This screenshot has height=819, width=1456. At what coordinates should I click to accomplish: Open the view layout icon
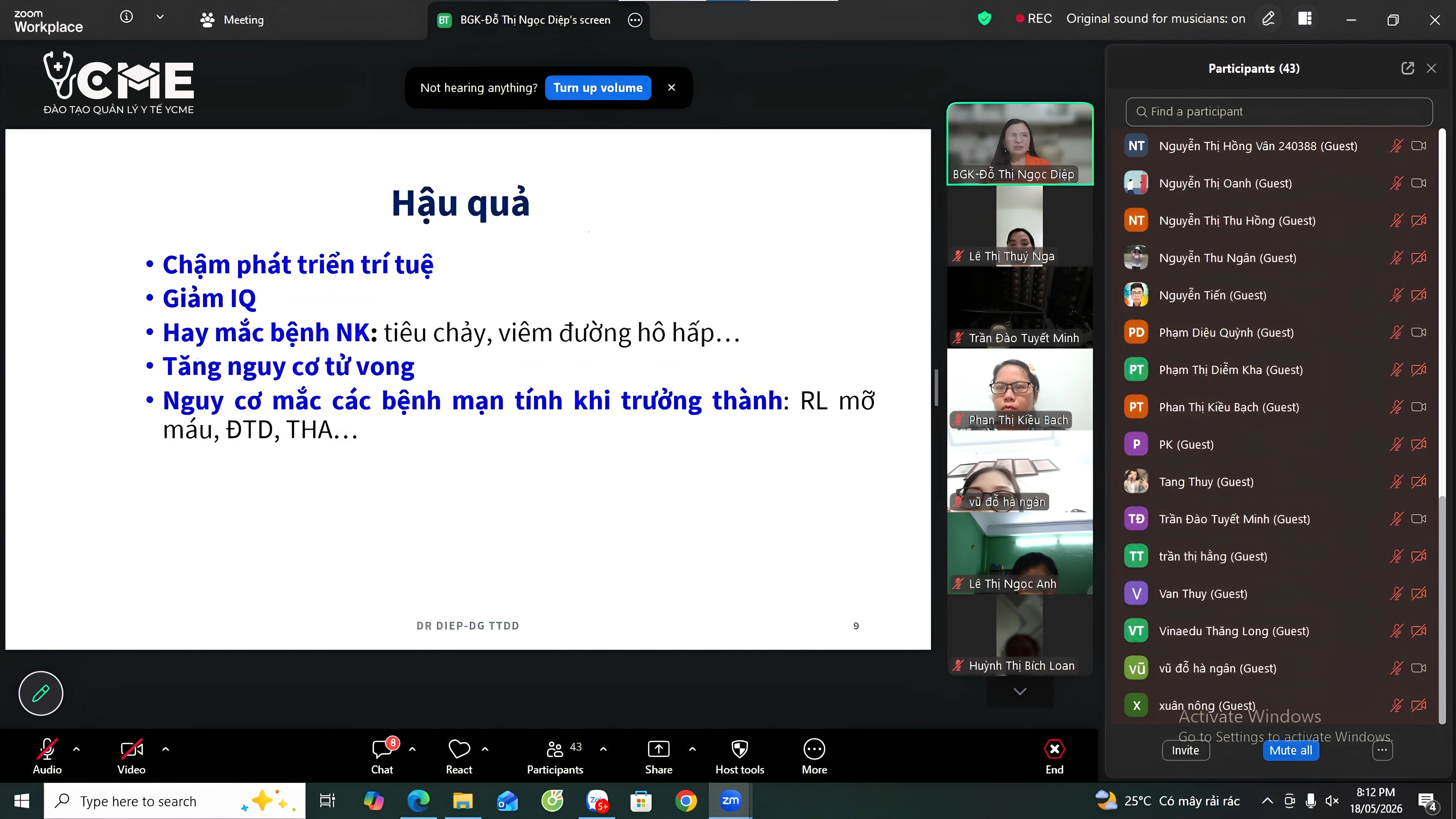click(1305, 19)
